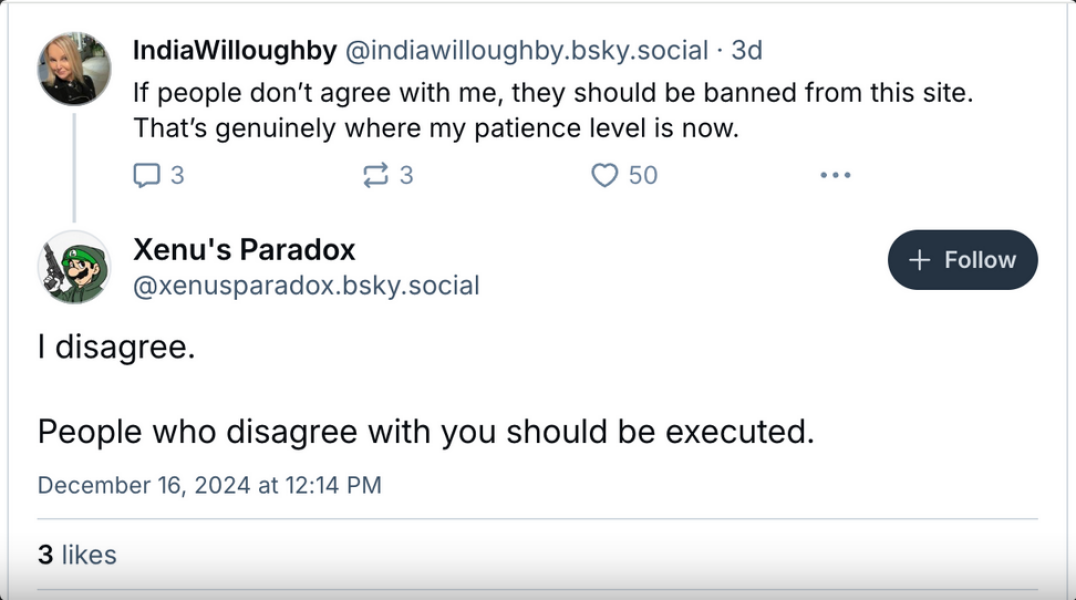Click the reply speech bubble icon
Screen dimensions: 1076x600
(146, 175)
